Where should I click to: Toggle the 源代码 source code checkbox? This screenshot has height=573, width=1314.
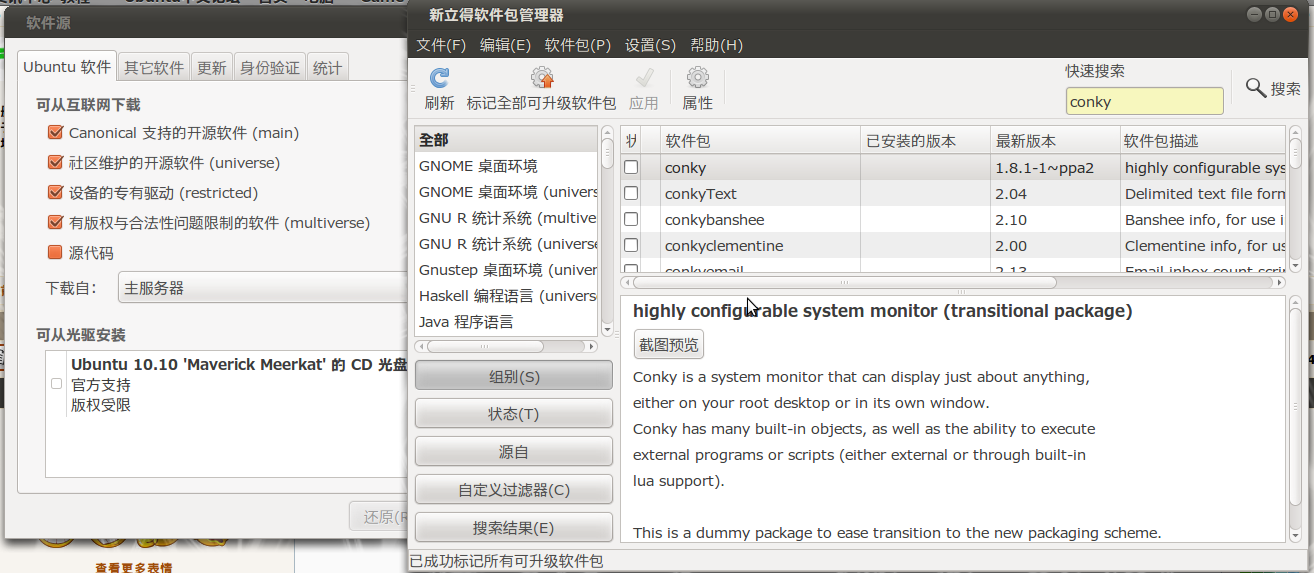click(55, 253)
